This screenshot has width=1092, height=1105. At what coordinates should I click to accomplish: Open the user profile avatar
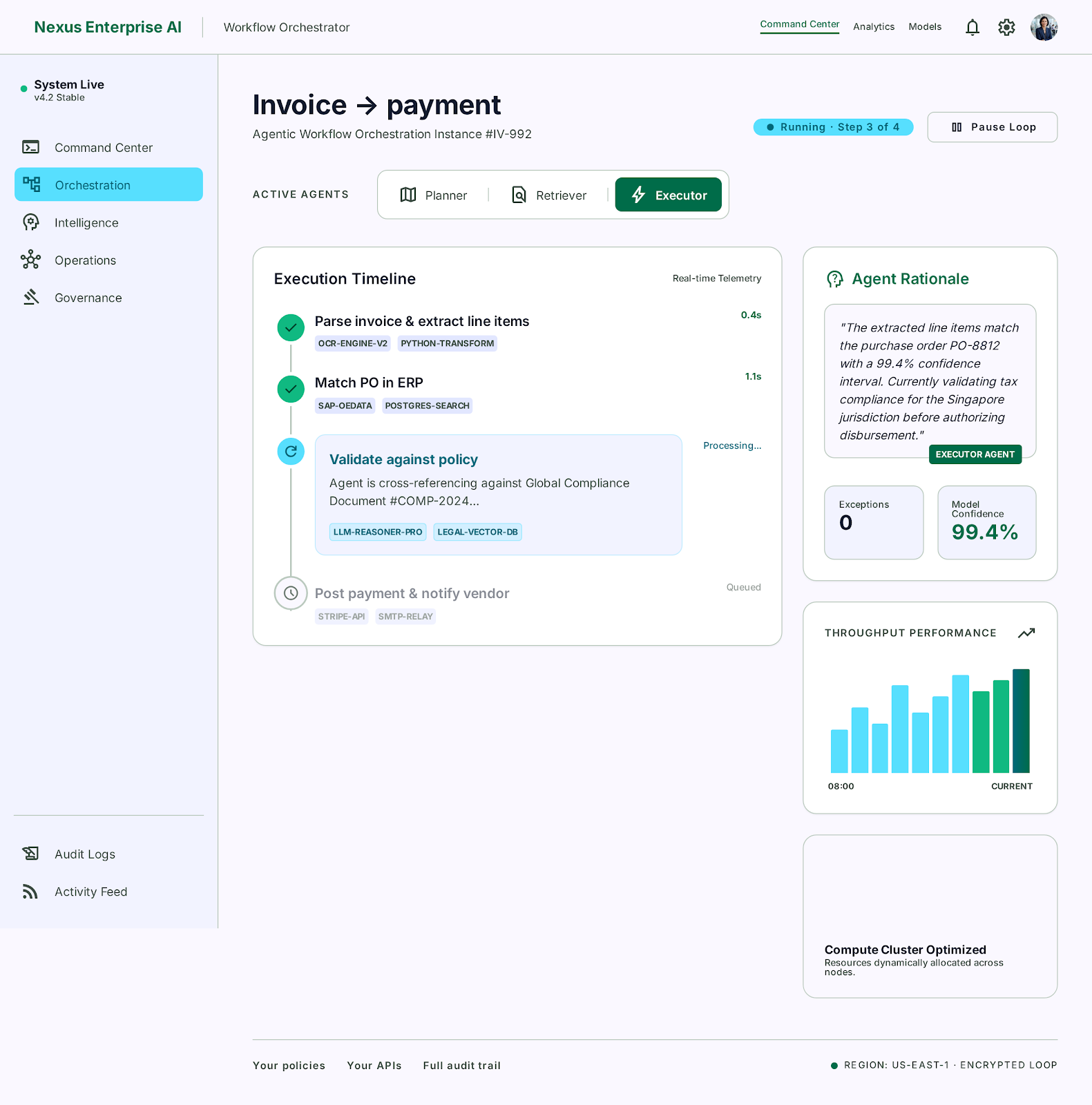(1044, 28)
